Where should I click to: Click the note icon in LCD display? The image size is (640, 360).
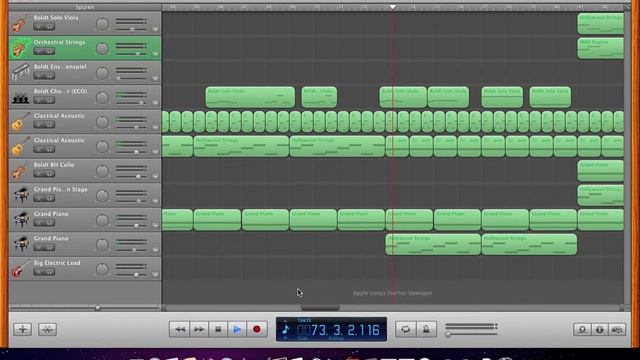(285, 329)
